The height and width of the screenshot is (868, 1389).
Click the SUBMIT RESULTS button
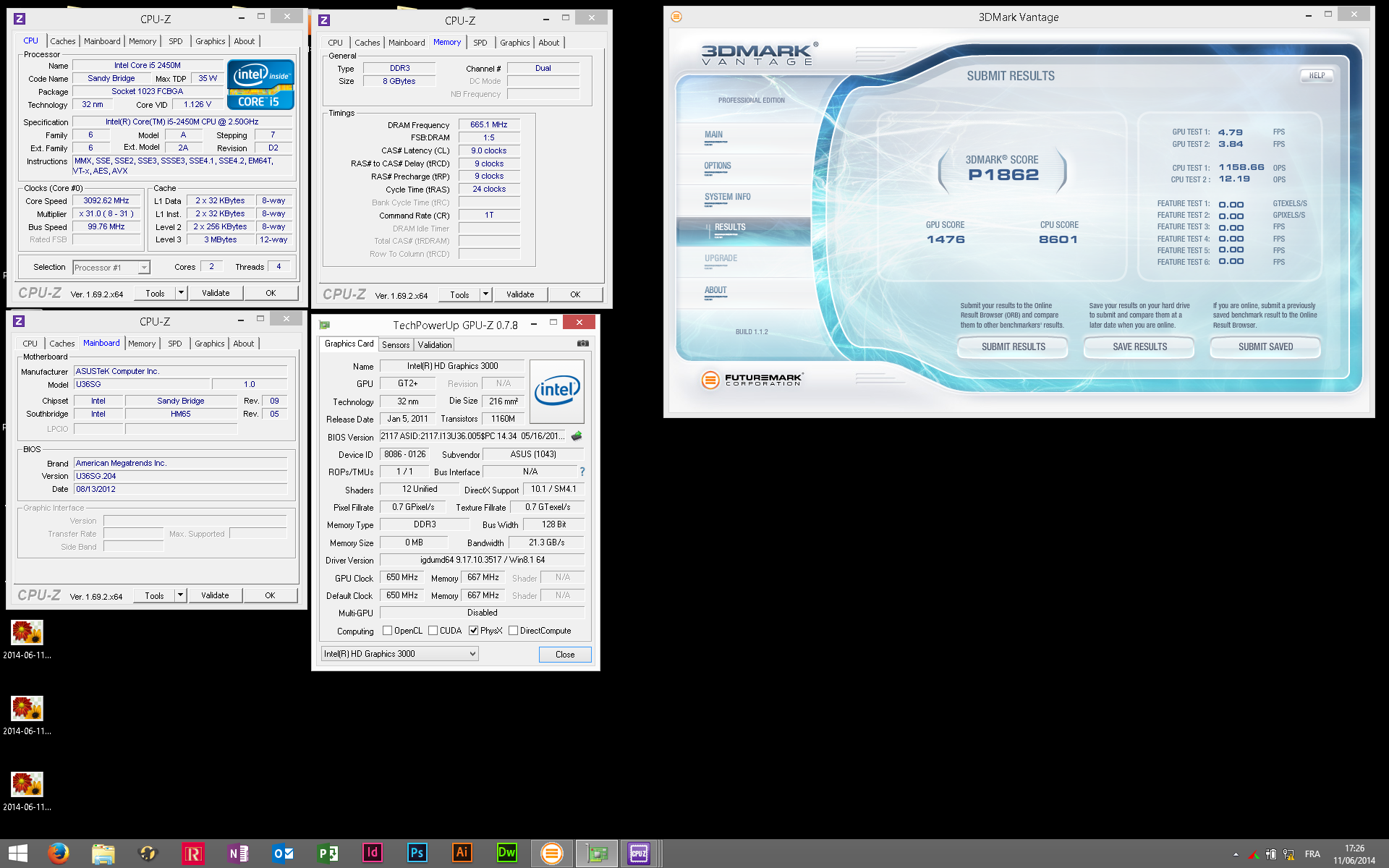pos(1013,347)
